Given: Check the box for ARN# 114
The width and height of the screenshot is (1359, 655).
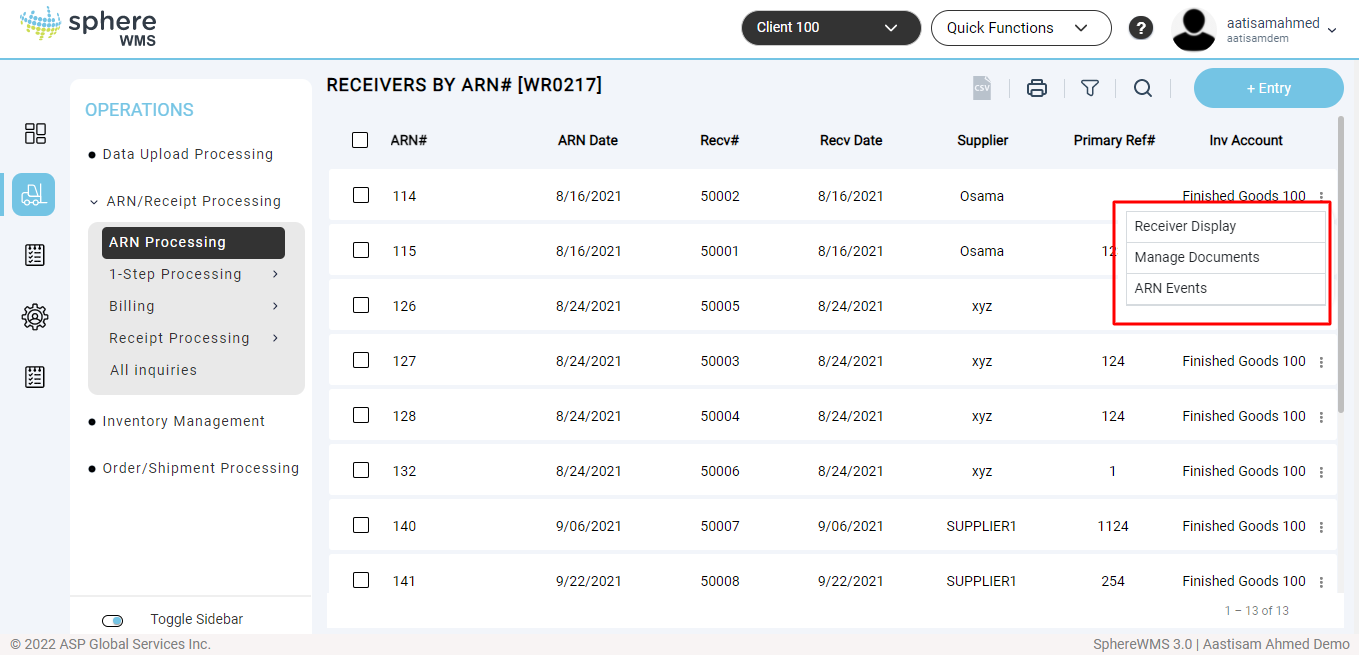Looking at the screenshot, I should 361,195.
